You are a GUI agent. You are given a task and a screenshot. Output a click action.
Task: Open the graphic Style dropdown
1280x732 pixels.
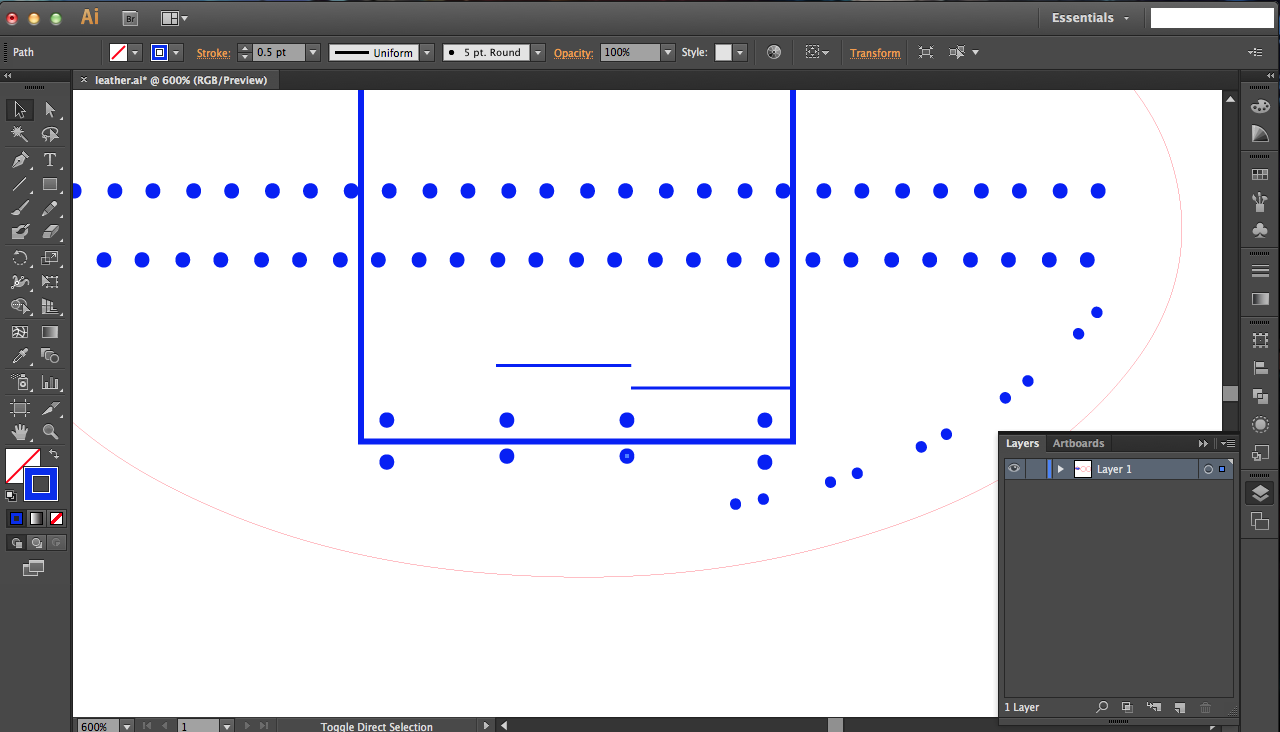click(740, 53)
